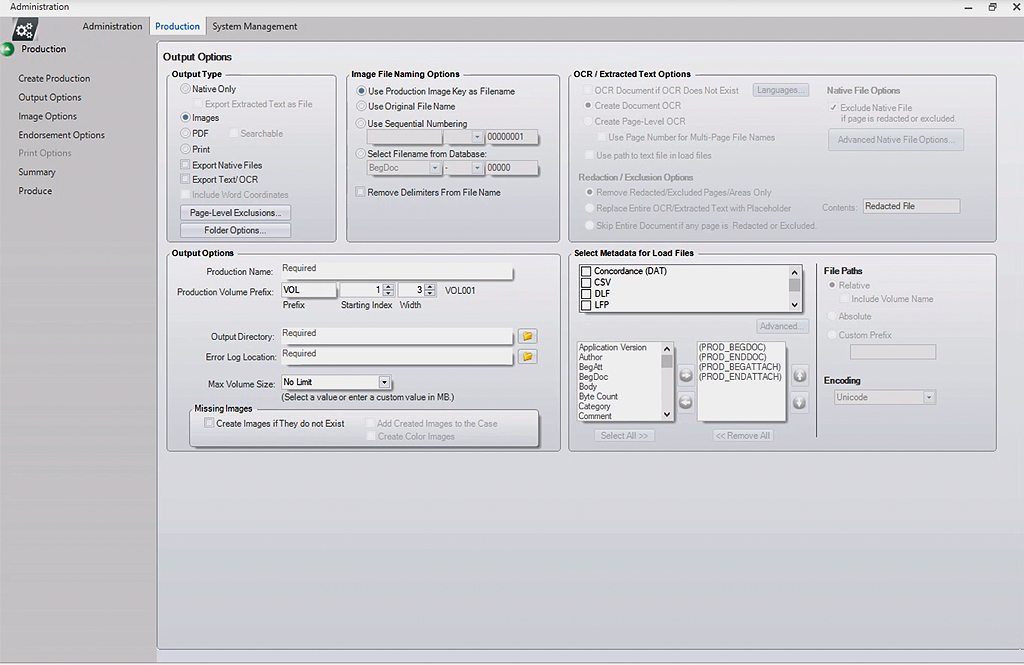Select the PDF output type radio button

[x=185, y=133]
